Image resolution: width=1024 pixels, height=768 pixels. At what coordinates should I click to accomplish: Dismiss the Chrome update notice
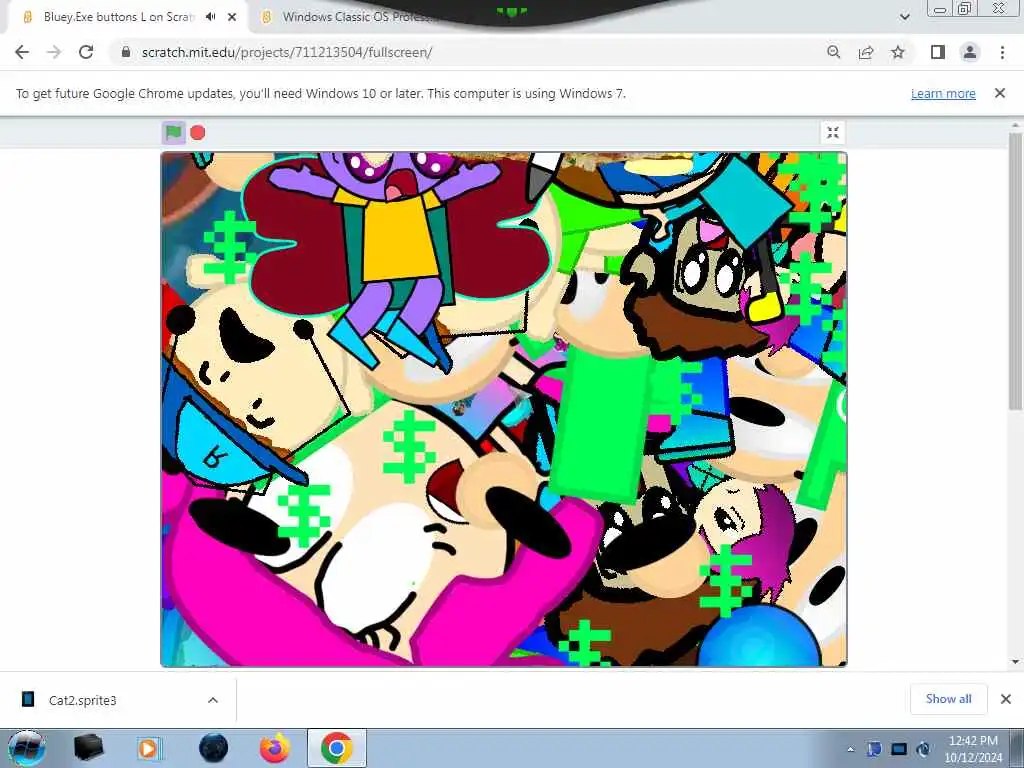pos(1000,93)
